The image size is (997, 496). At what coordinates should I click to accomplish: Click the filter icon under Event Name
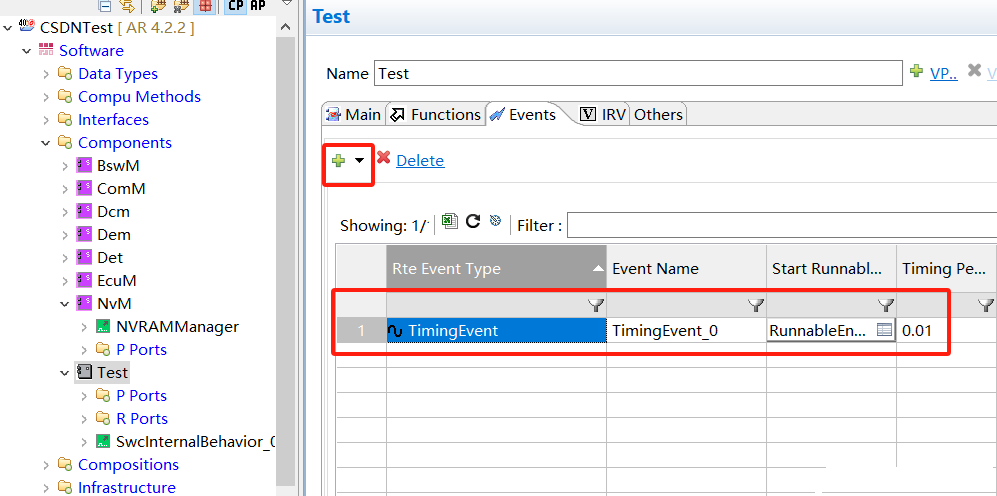(755, 305)
